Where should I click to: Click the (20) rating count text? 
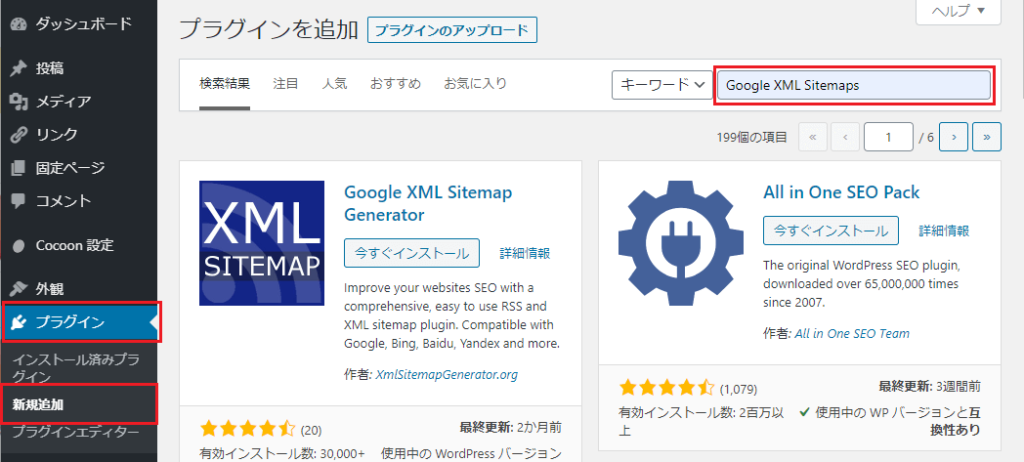pos(311,430)
